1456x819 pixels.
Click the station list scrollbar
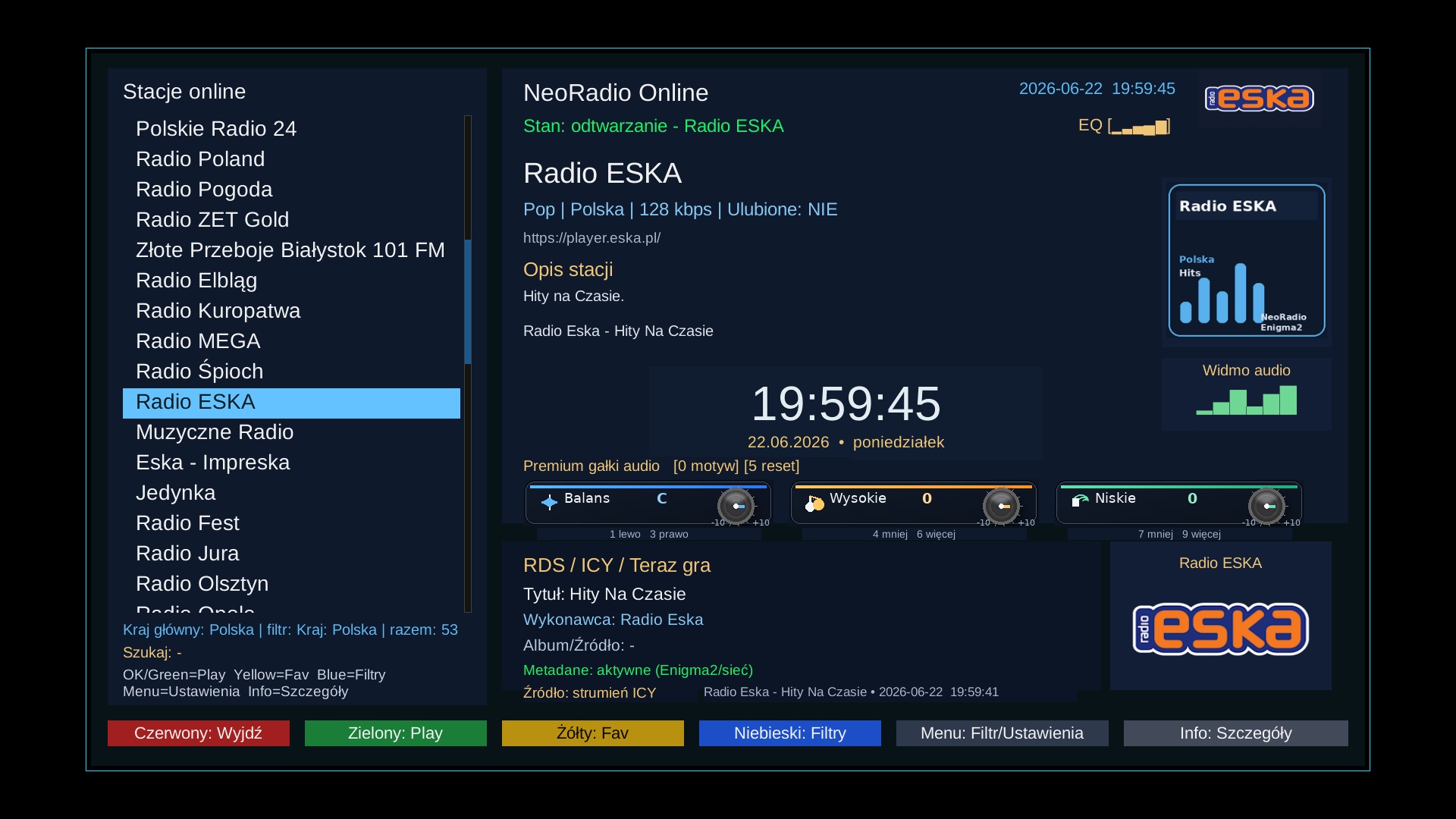(x=468, y=363)
